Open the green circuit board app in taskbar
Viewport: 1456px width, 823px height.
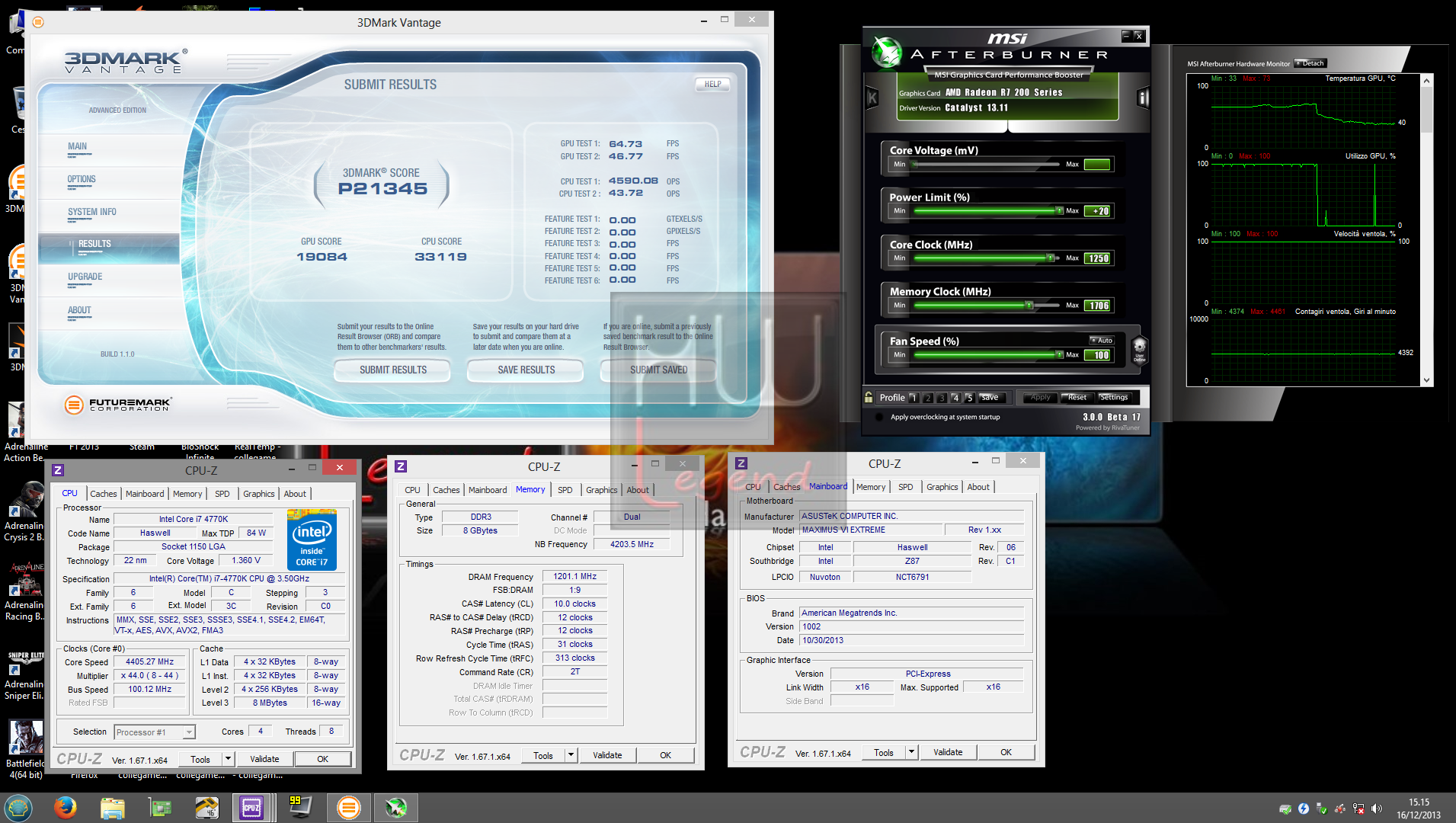click(159, 807)
